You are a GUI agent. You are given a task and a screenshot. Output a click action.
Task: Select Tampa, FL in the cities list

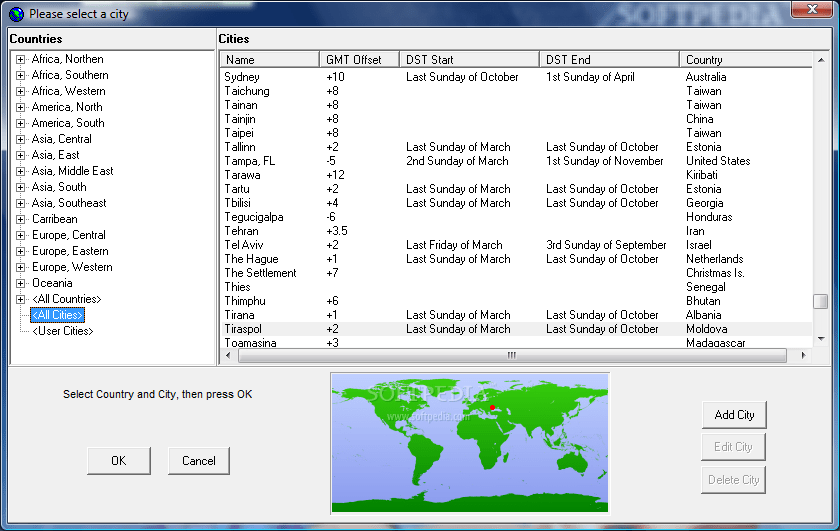(x=250, y=161)
